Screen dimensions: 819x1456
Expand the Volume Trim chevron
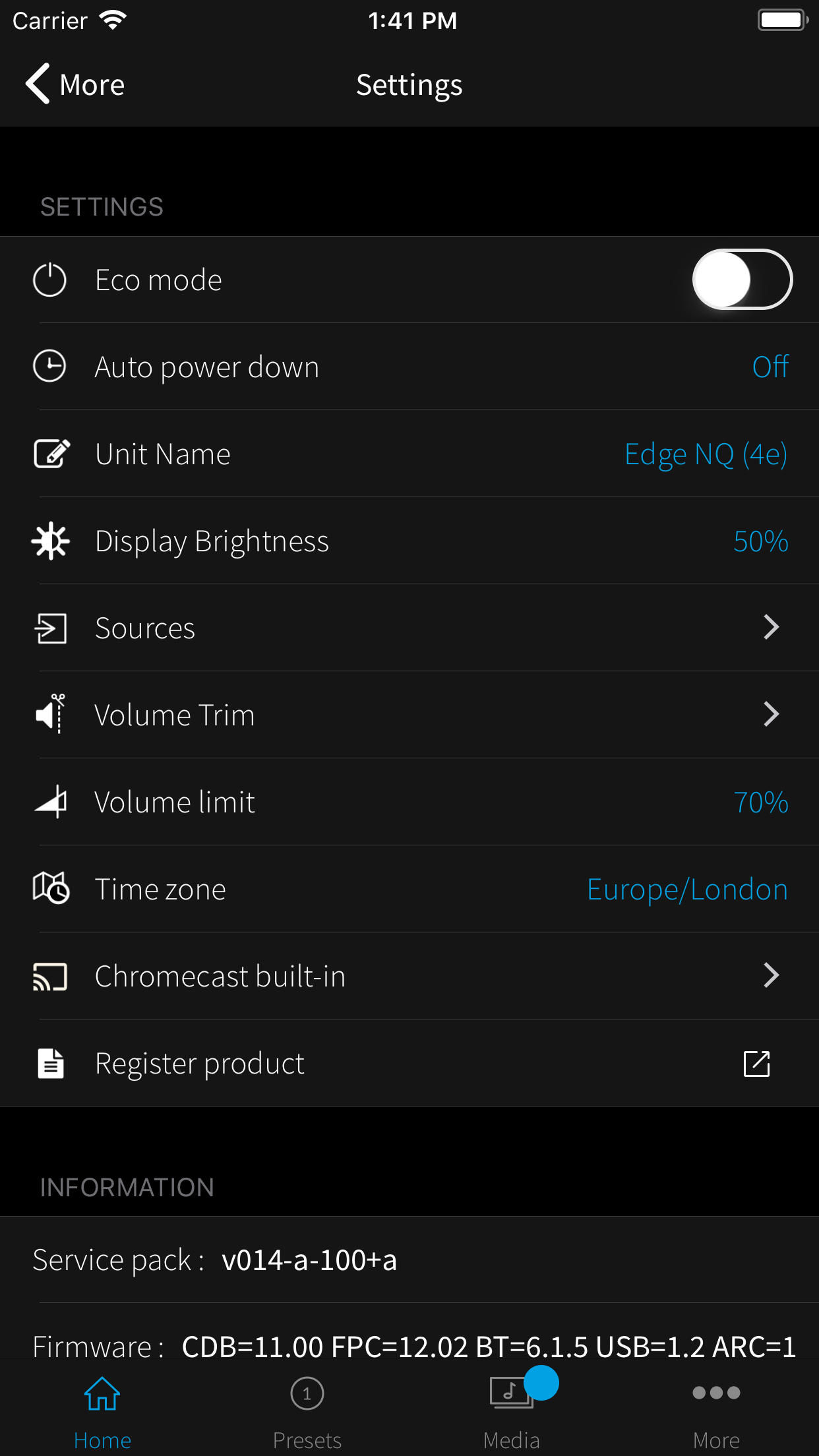772,714
